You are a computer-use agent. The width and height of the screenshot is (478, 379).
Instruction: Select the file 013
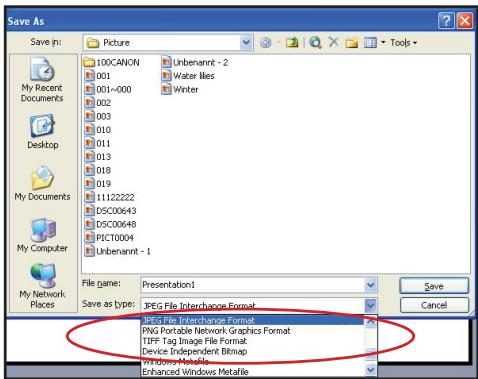[98, 157]
